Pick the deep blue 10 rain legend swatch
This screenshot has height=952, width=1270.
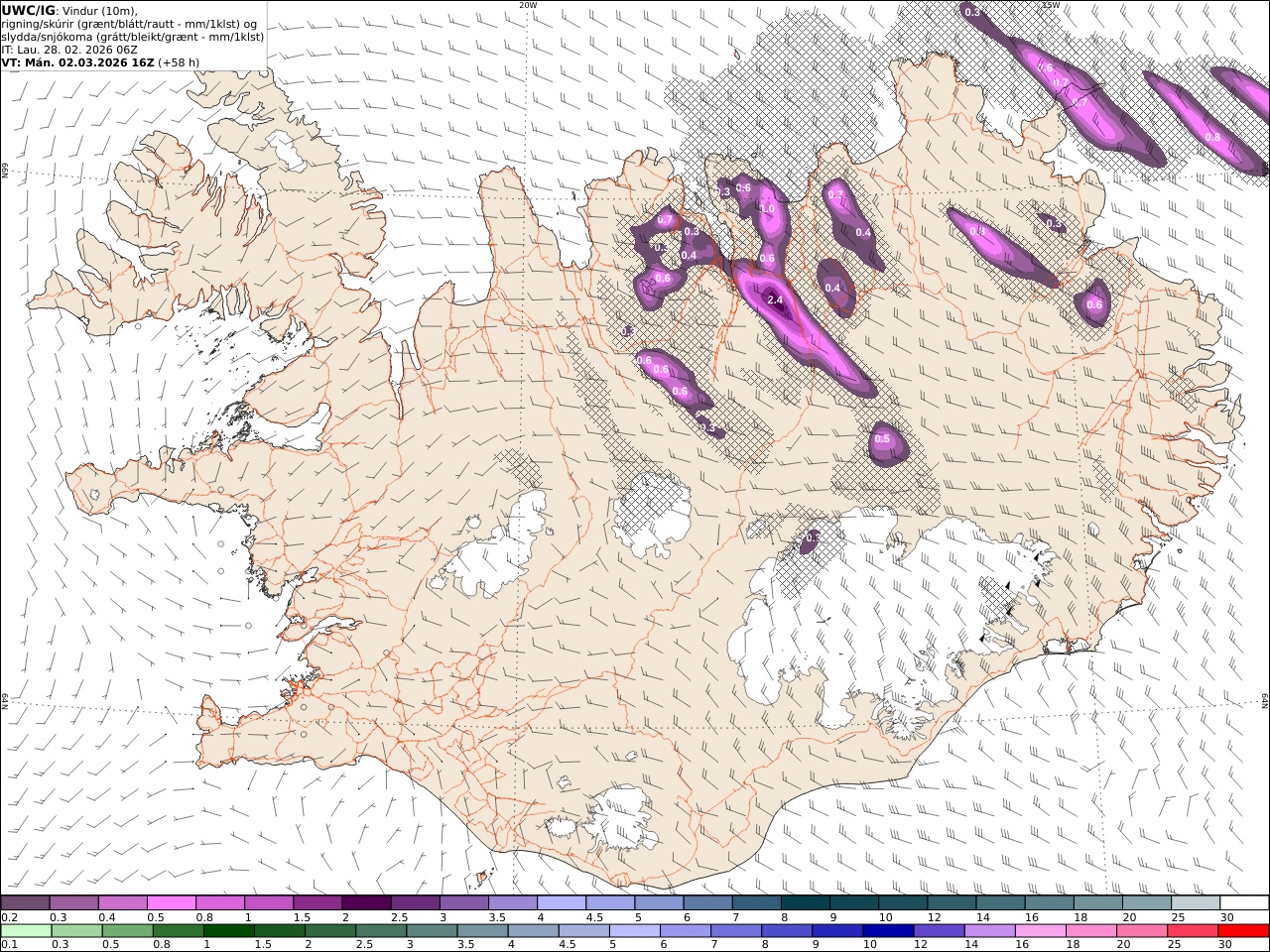tap(887, 931)
